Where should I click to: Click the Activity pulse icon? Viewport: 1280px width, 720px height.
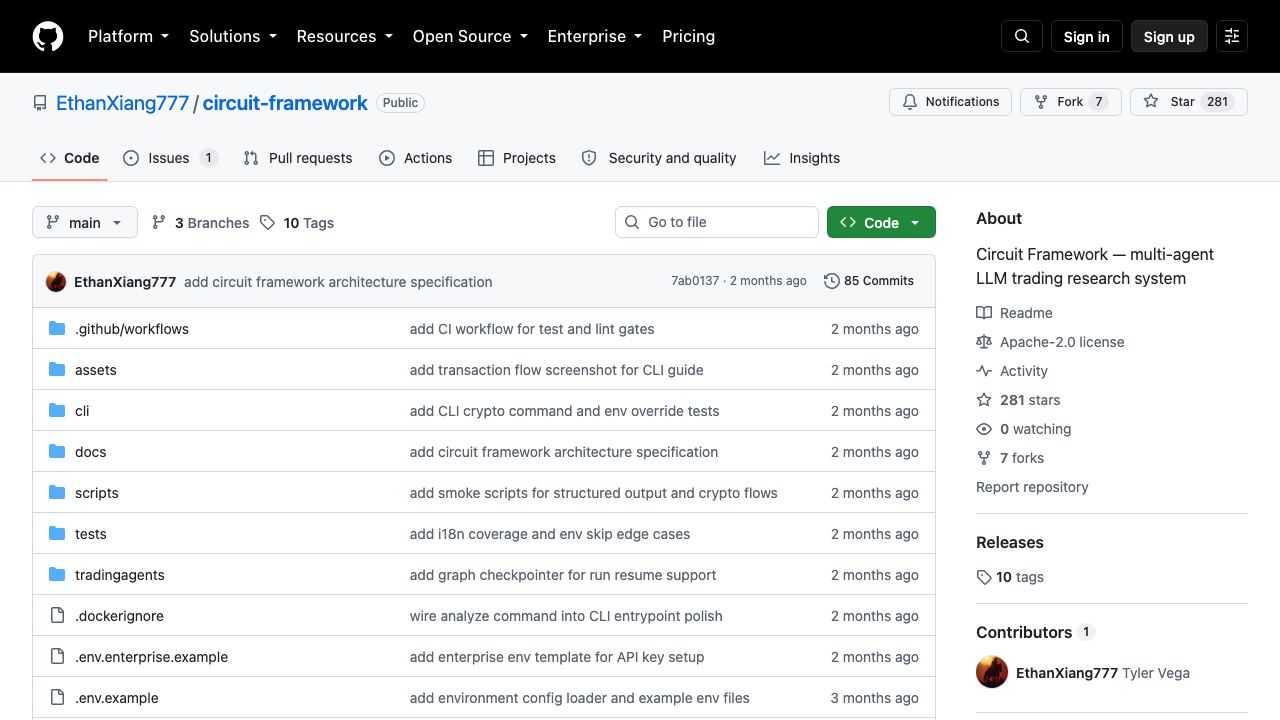(x=984, y=371)
